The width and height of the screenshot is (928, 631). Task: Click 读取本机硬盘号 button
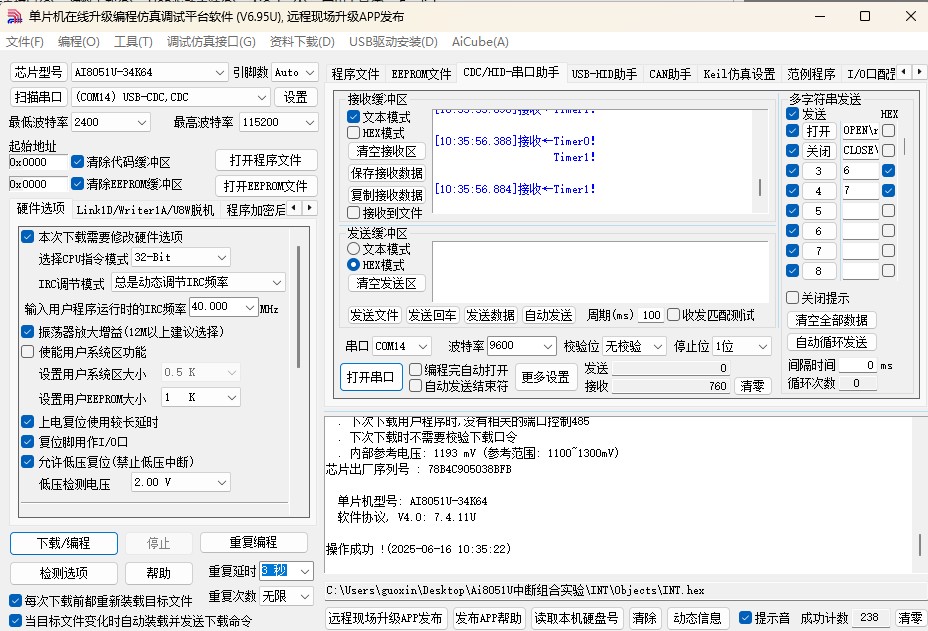pos(576,618)
